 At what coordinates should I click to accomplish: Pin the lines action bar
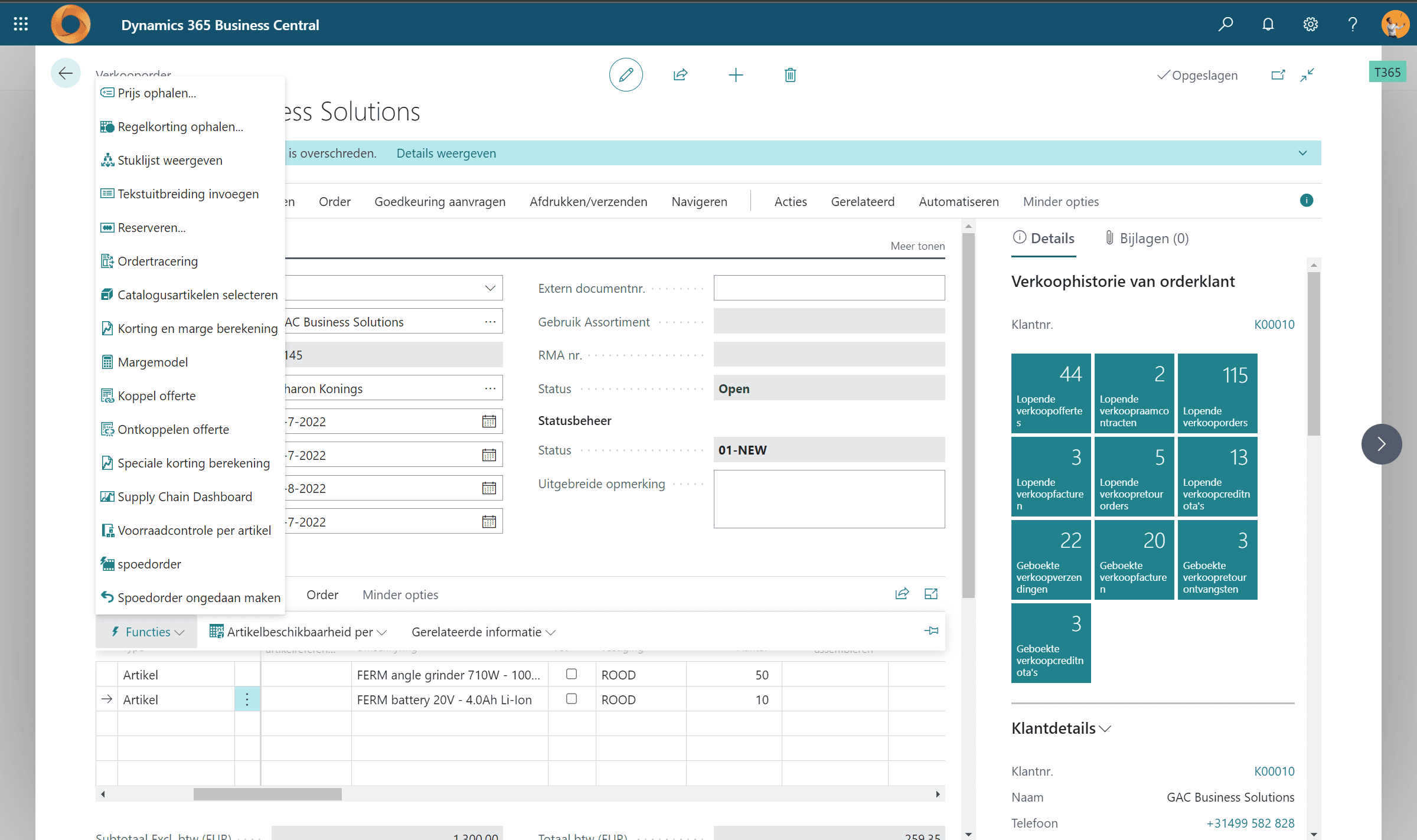coord(931,631)
